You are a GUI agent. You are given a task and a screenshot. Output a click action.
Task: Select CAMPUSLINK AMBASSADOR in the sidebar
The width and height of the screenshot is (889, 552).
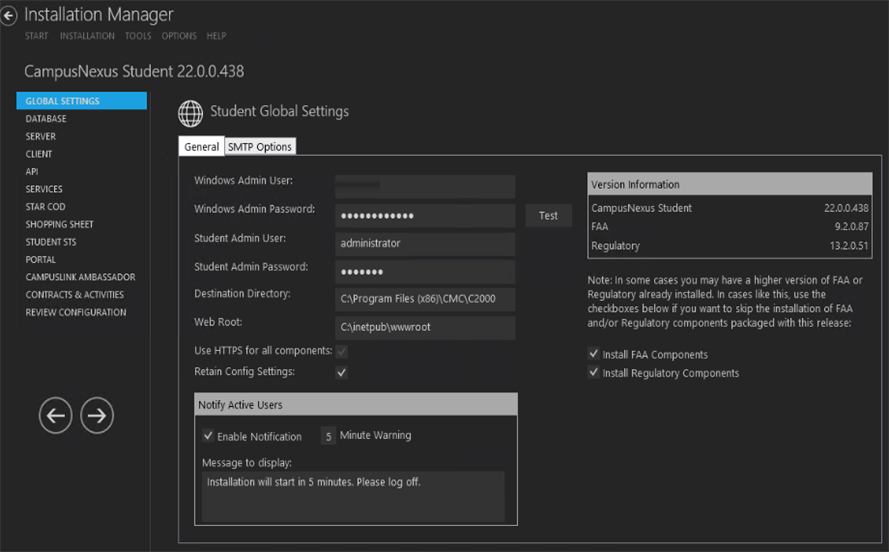coord(81,277)
